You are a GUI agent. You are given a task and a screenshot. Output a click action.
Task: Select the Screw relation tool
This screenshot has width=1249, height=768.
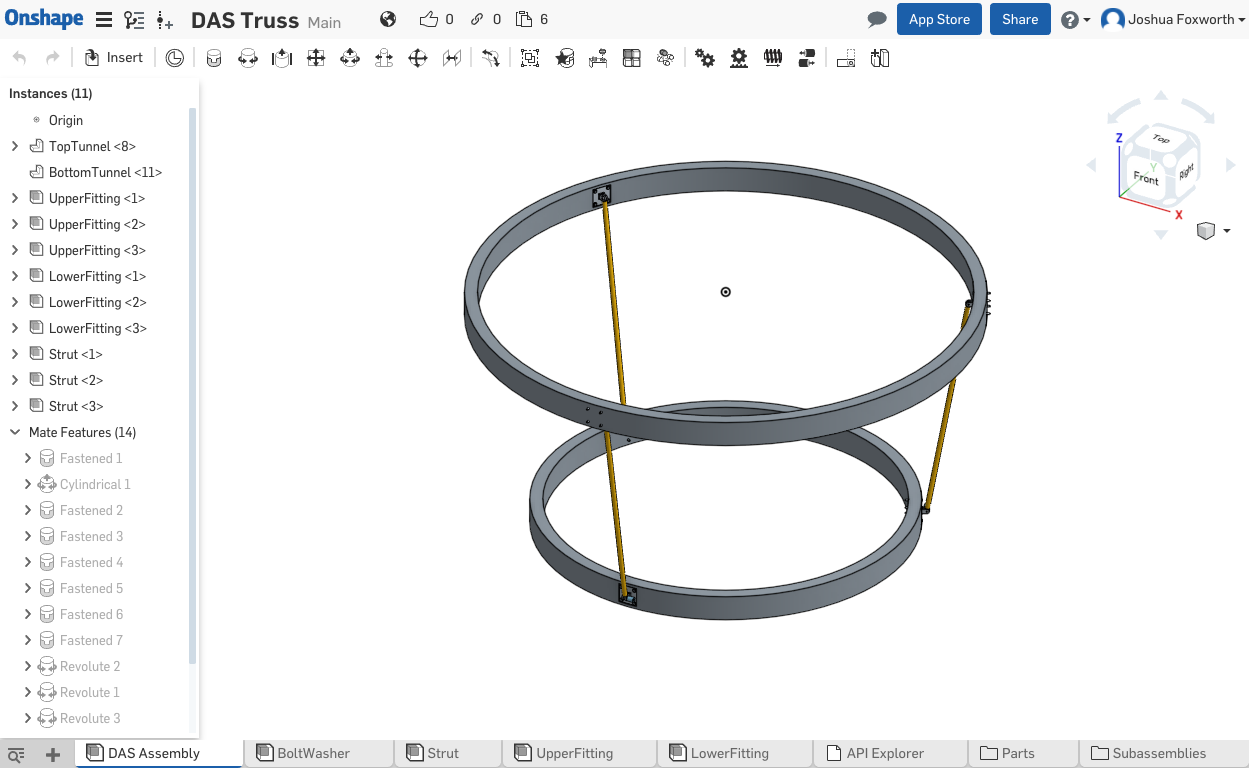coord(772,59)
